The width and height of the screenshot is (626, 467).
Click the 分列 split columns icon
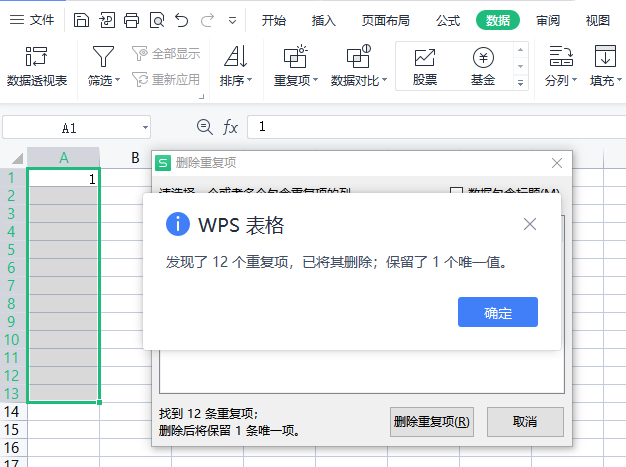coord(561,56)
